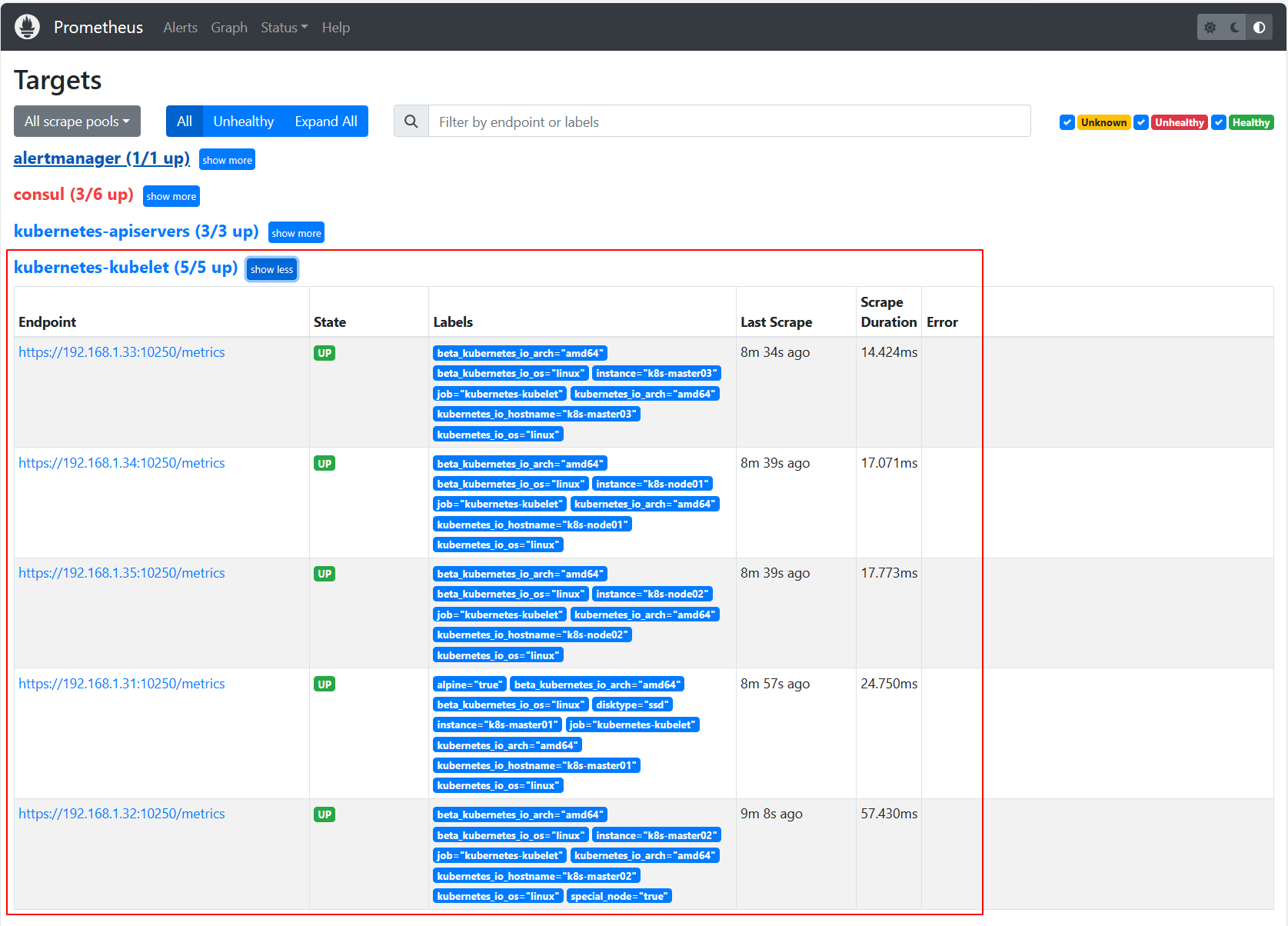Image resolution: width=1288 pixels, height=926 pixels.
Task: Click the Unhealthy red filter badge
Action: tap(1180, 122)
